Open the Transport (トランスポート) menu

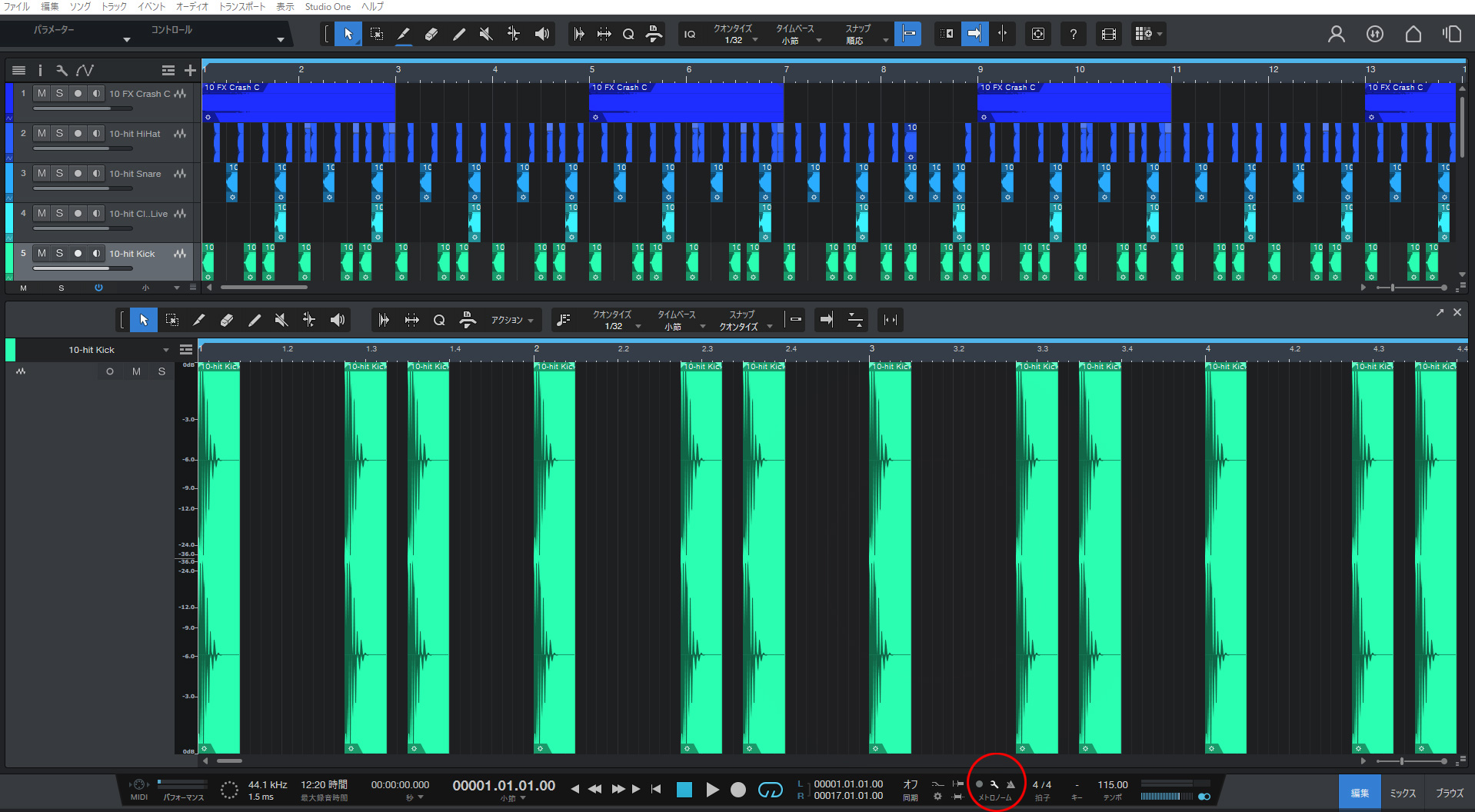click(x=242, y=6)
